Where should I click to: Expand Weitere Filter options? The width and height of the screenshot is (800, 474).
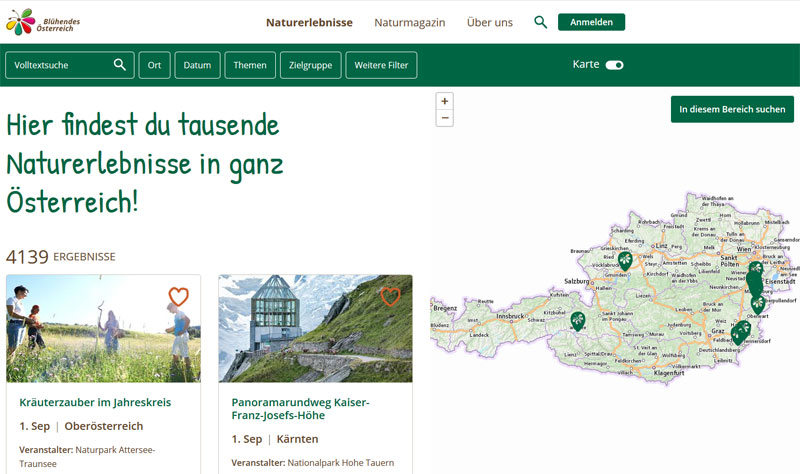381,65
